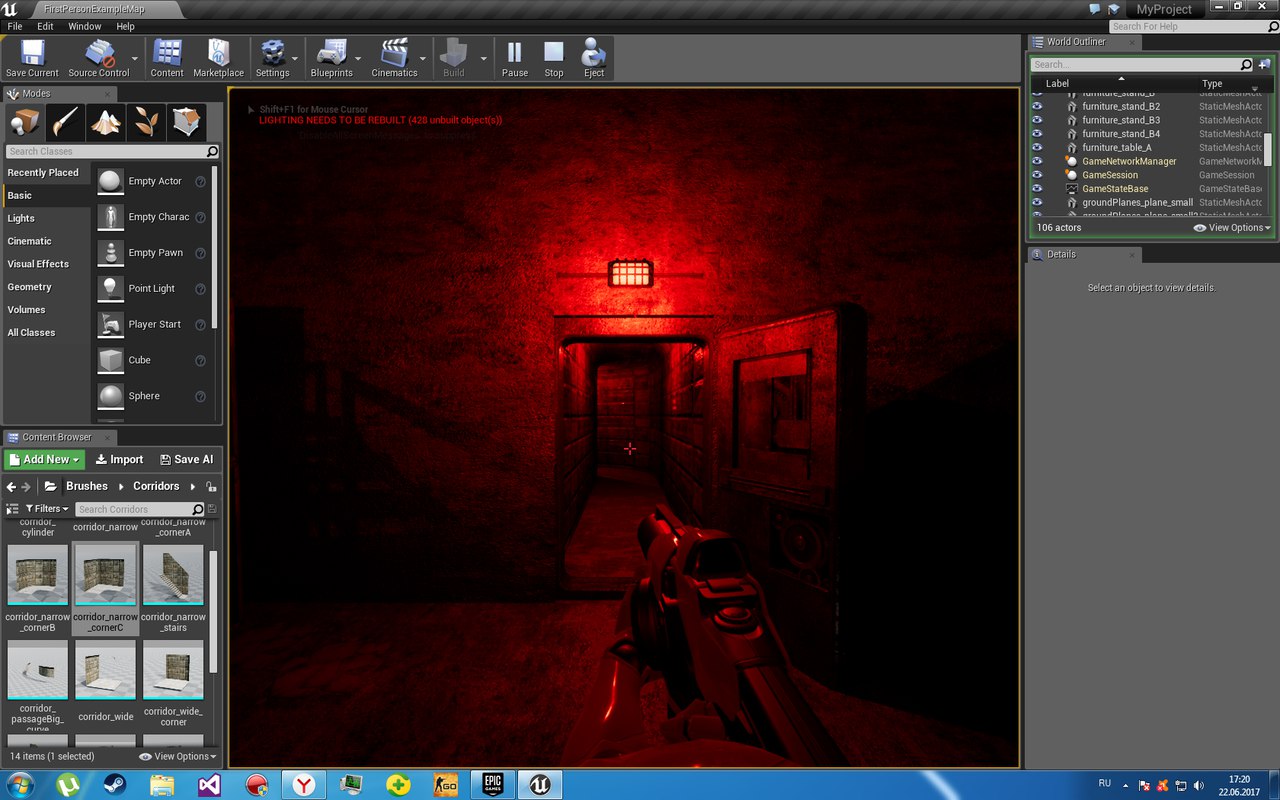The width and height of the screenshot is (1280, 800).
Task: Launch the Marketplace from the toolbar
Action: [x=218, y=59]
